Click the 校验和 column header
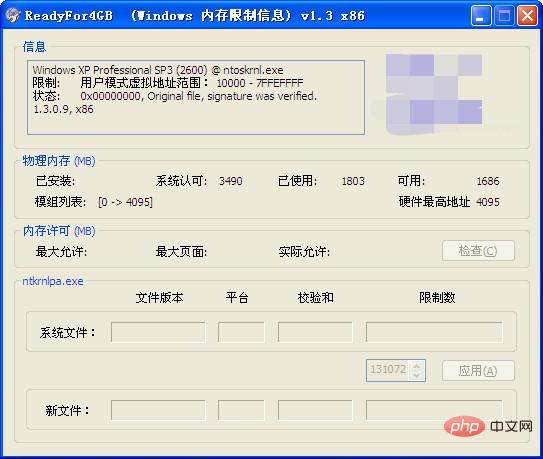The image size is (543, 459). [x=316, y=298]
